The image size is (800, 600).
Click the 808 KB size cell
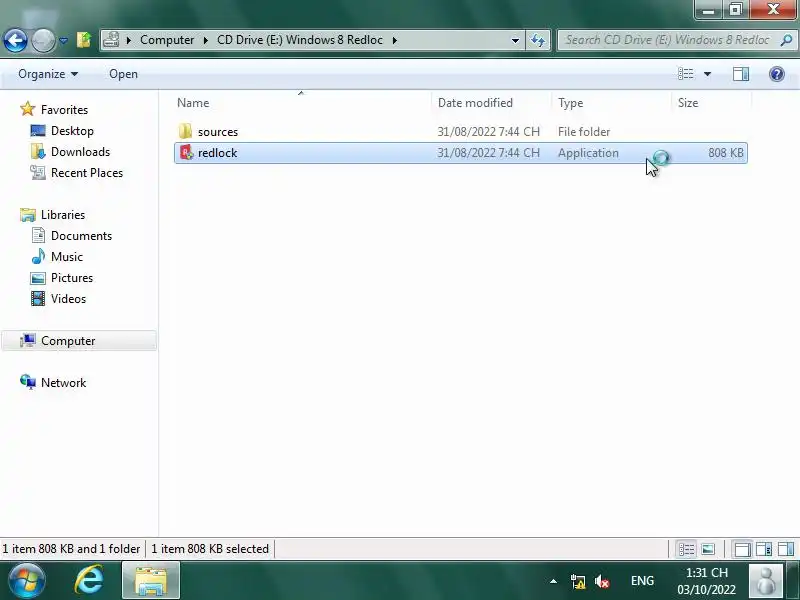coord(726,153)
